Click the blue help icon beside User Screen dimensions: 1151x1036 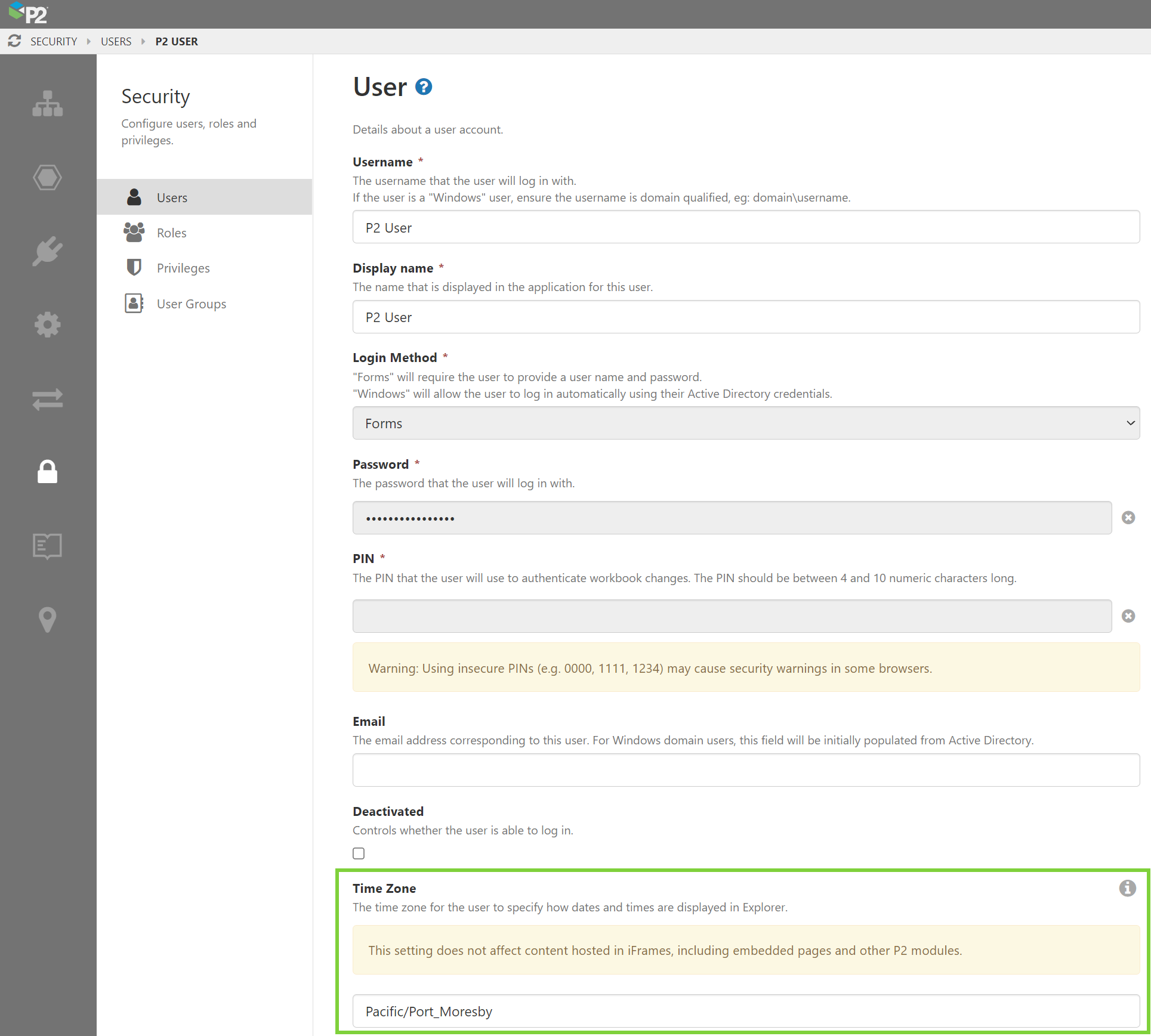click(423, 87)
